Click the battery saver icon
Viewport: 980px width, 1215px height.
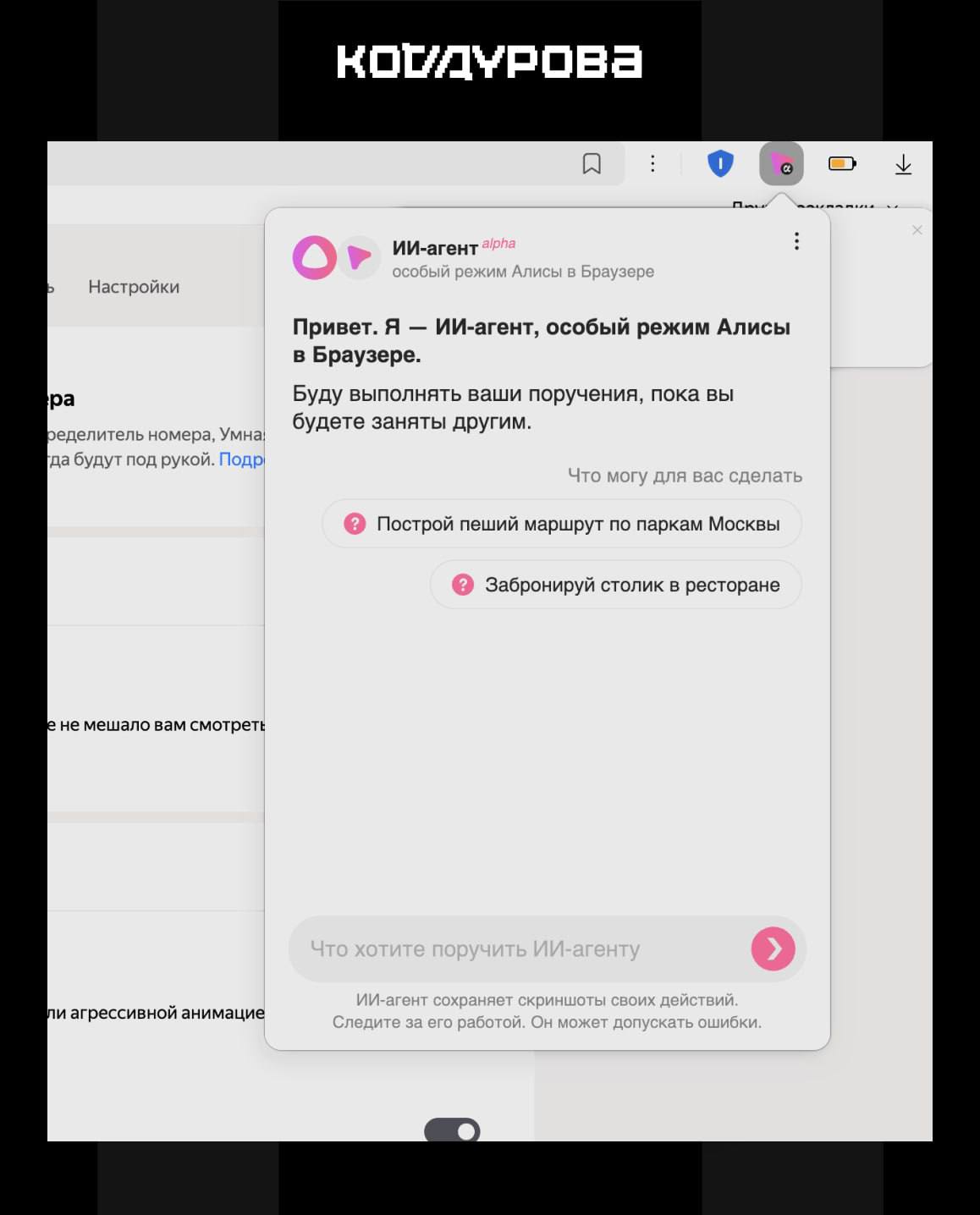842,163
